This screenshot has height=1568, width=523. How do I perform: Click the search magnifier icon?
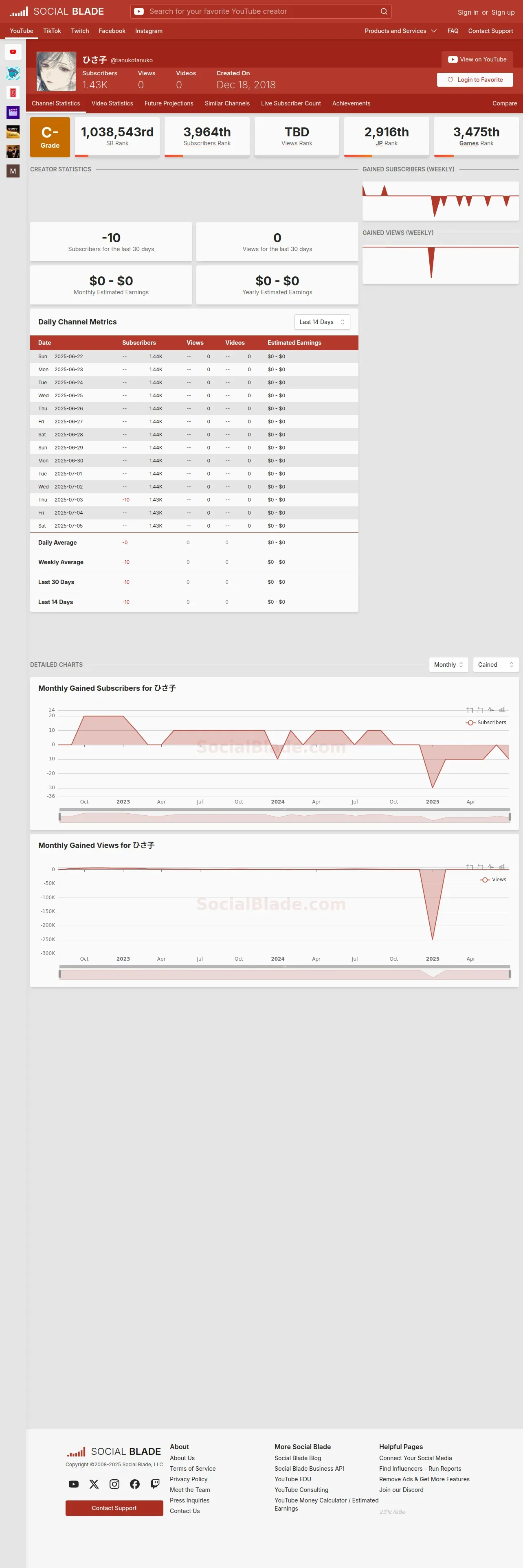coord(384,11)
